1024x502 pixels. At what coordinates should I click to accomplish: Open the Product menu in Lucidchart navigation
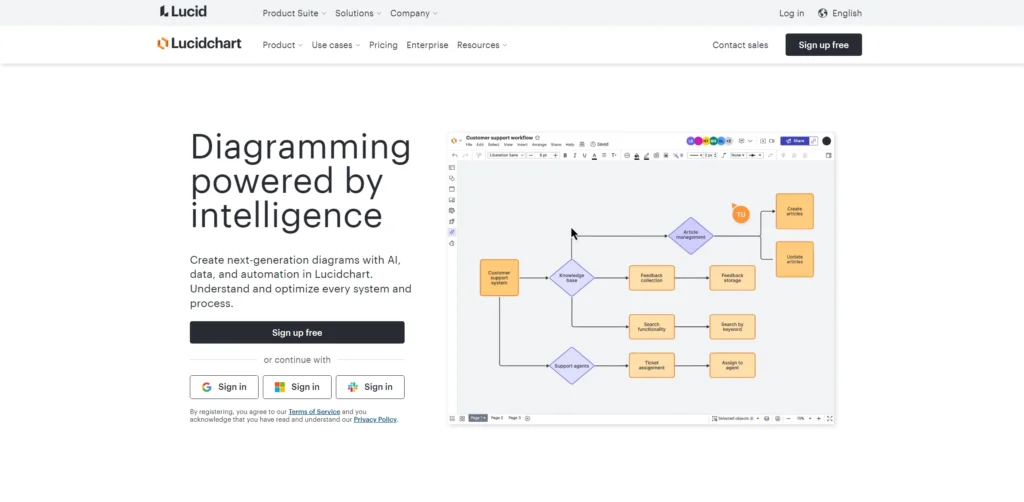click(x=282, y=45)
